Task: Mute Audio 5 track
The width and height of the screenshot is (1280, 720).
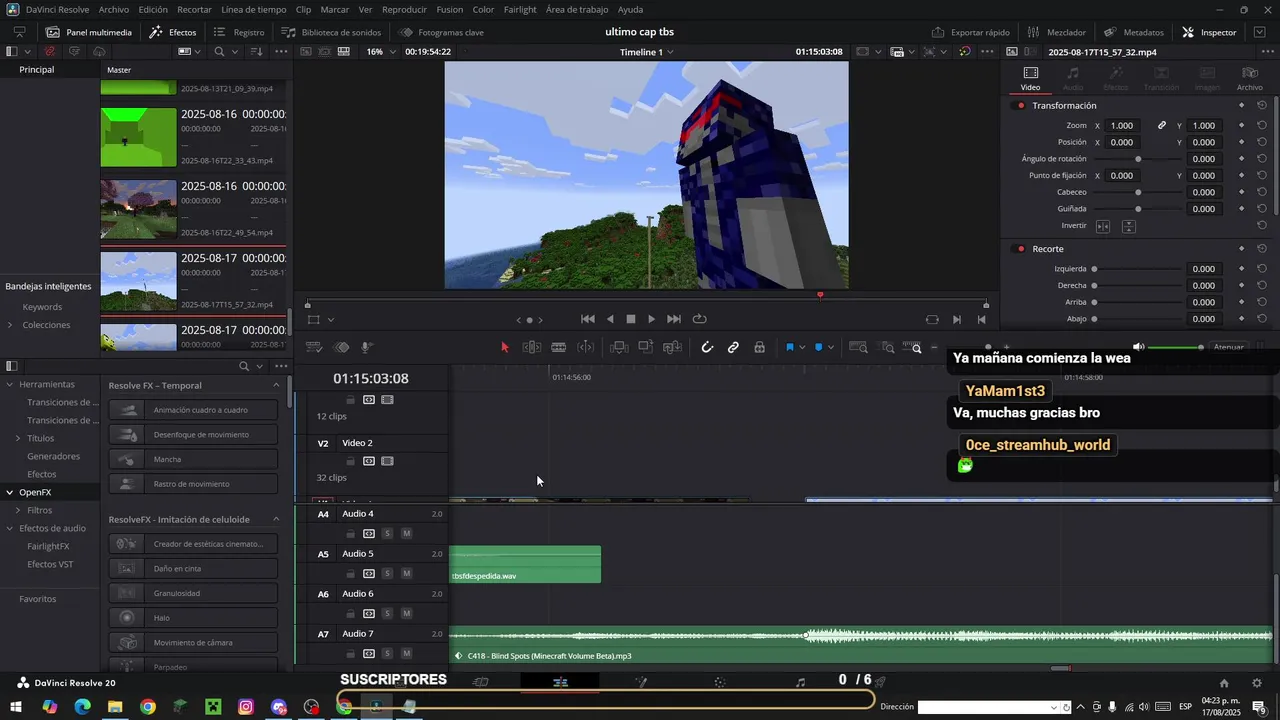Action: tap(406, 574)
